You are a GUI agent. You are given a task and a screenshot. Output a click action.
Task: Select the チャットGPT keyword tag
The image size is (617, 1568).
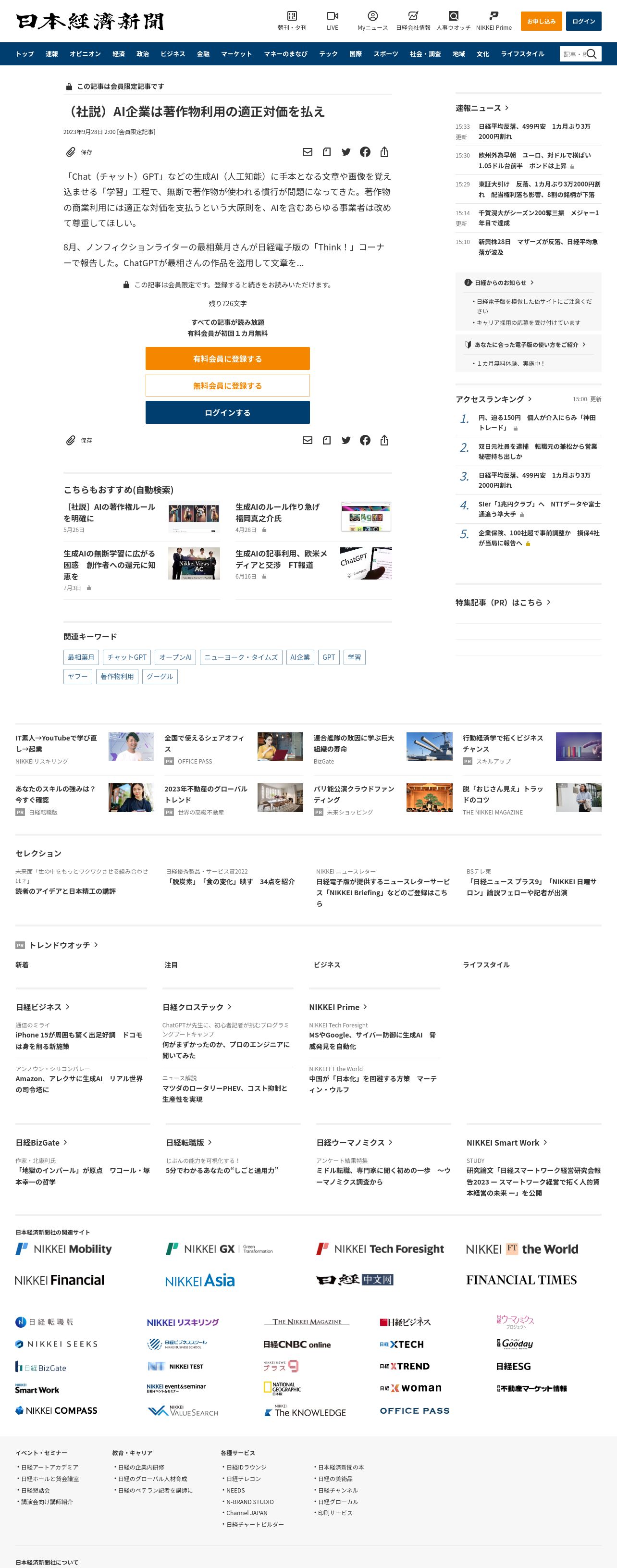pos(126,657)
